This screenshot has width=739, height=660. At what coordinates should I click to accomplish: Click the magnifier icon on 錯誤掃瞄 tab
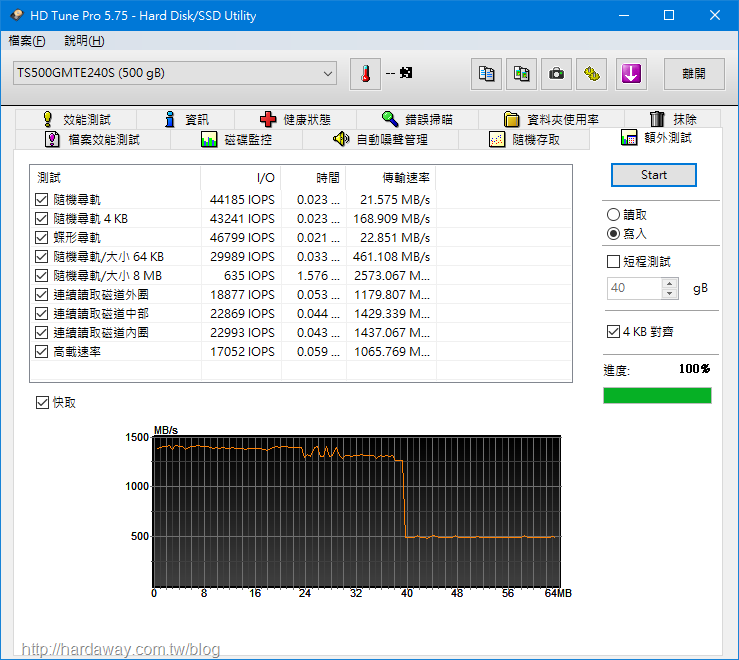[x=390, y=119]
